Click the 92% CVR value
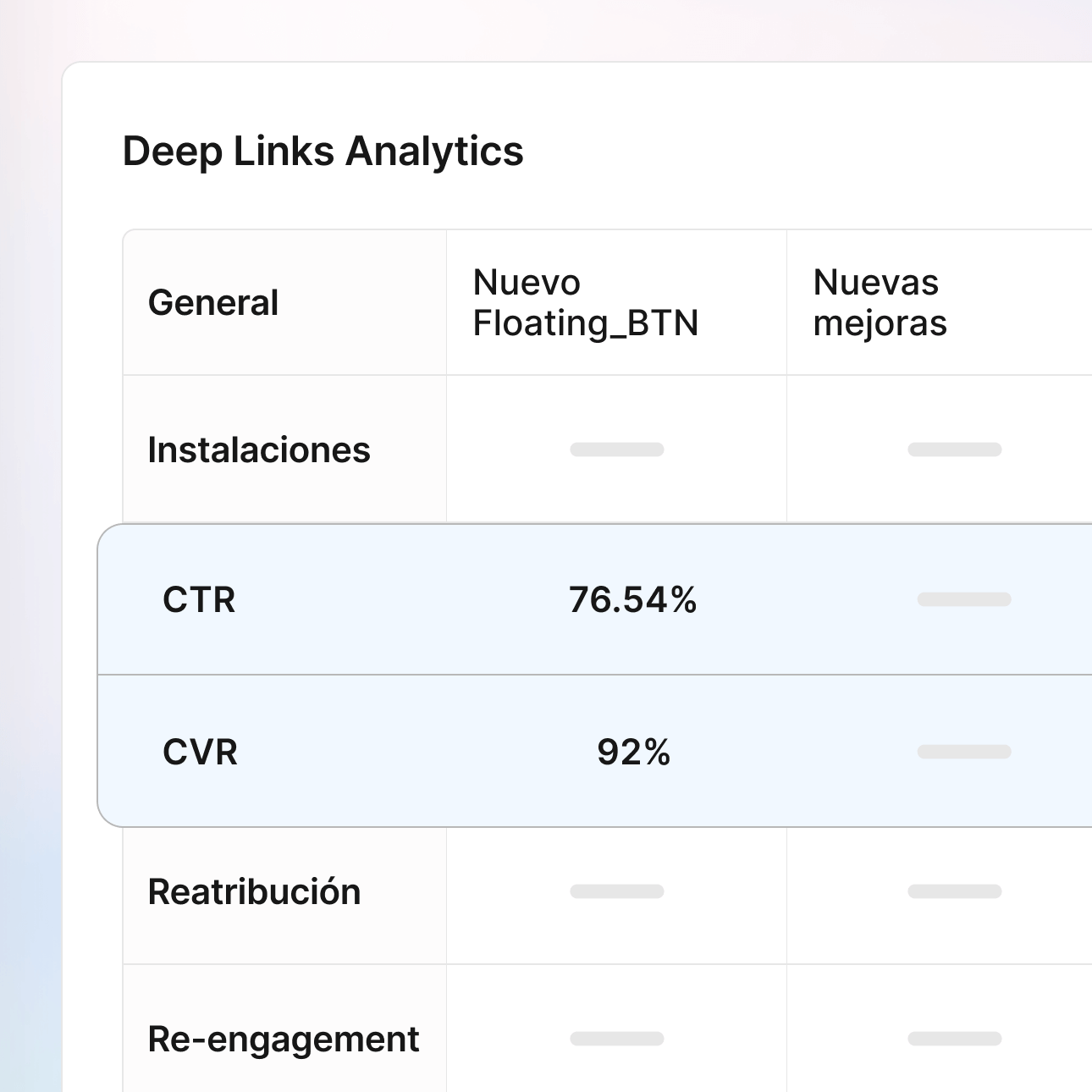Viewport: 1092px width, 1092px height. click(x=633, y=753)
